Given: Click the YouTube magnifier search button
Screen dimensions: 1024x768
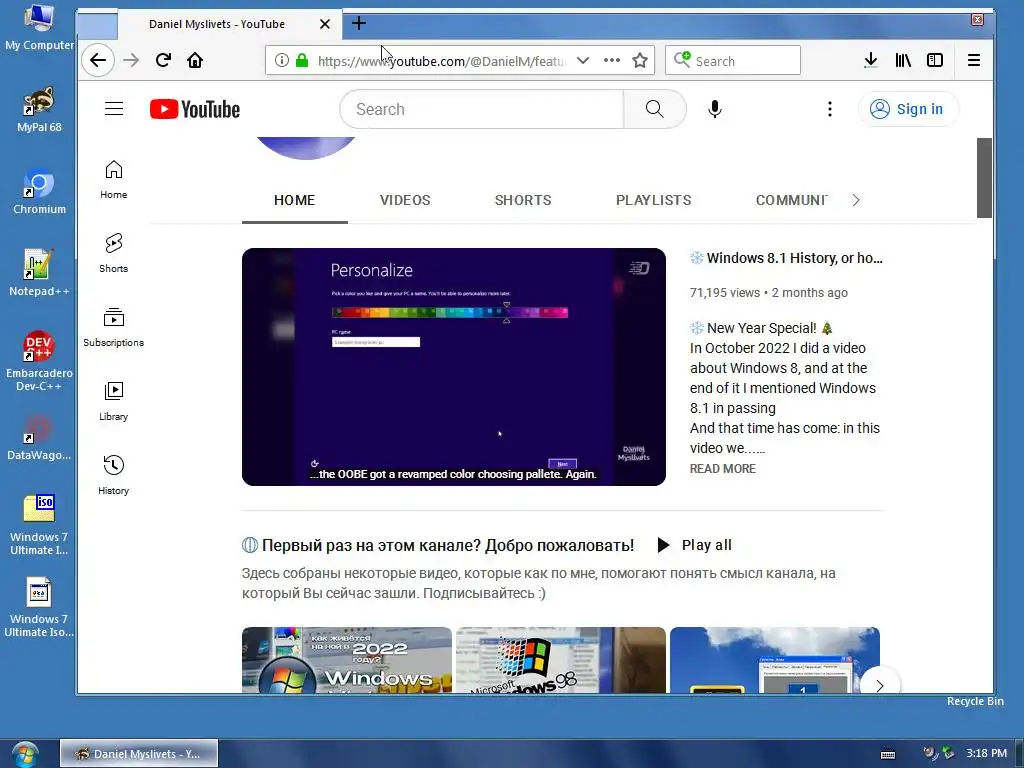Looking at the screenshot, I should tap(655, 109).
